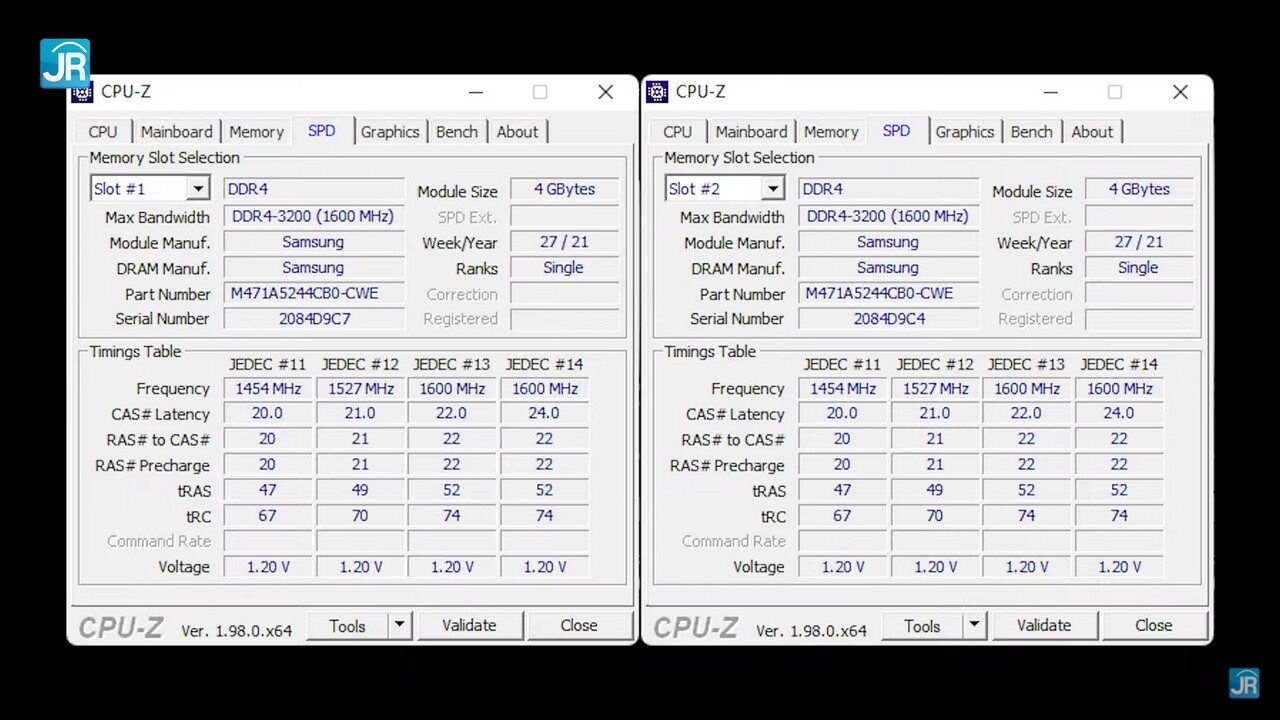Click Validate in the right CPU-Z window
This screenshot has width=1280, height=720.
coord(1044,626)
